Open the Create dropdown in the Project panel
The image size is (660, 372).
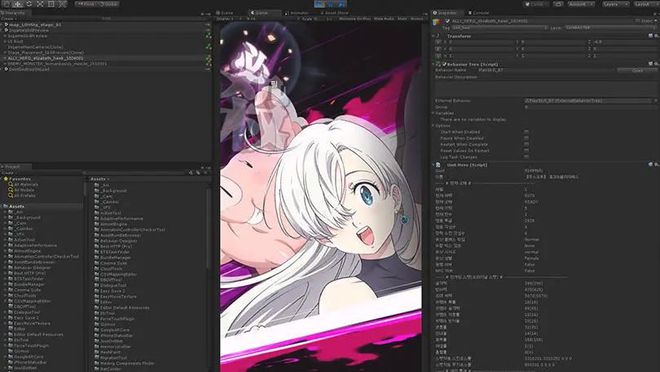(x=9, y=173)
